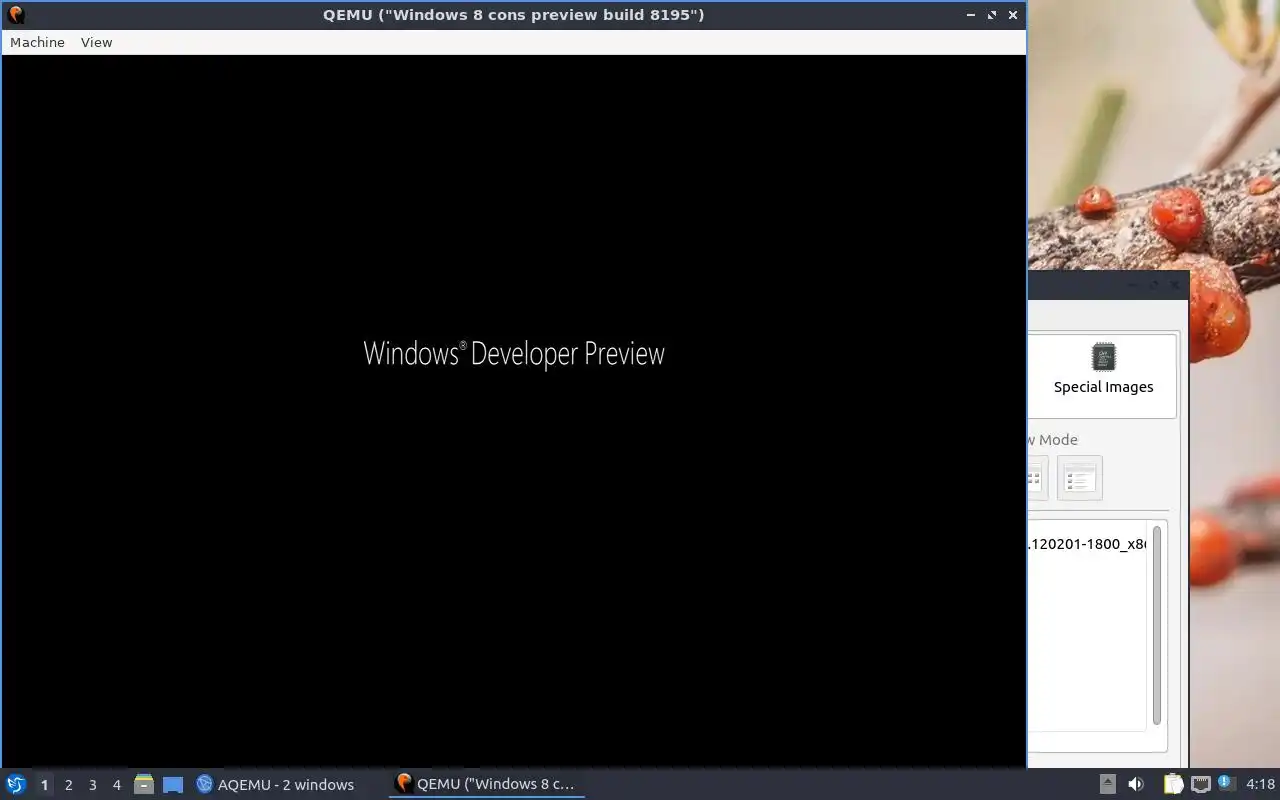Viewport: 1280px width, 800px height.
Task: Switch to workspace 3
Action: coord(92,785)
